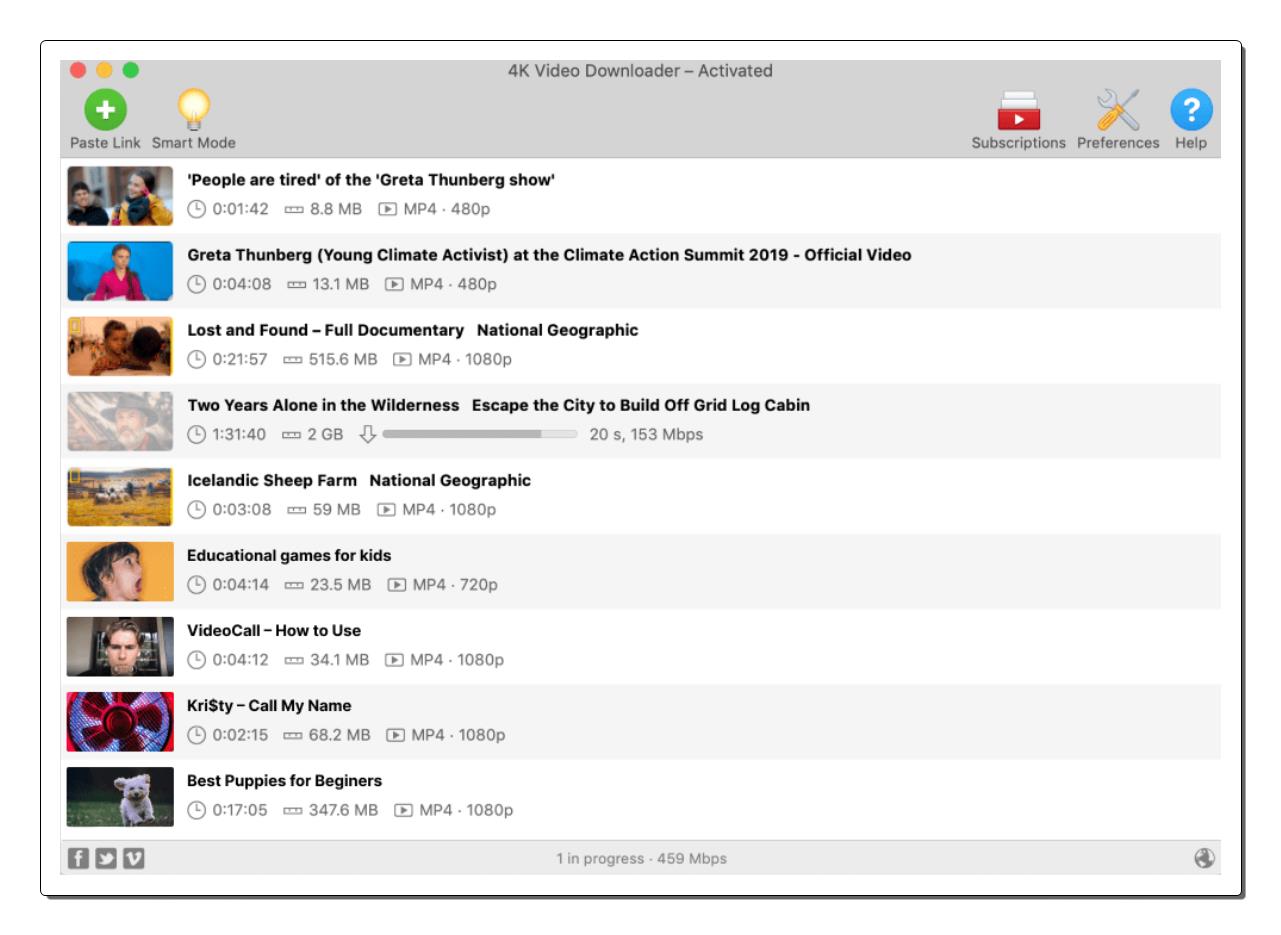Select the Two Years Alone video thumbnail

tap(120, 421)
